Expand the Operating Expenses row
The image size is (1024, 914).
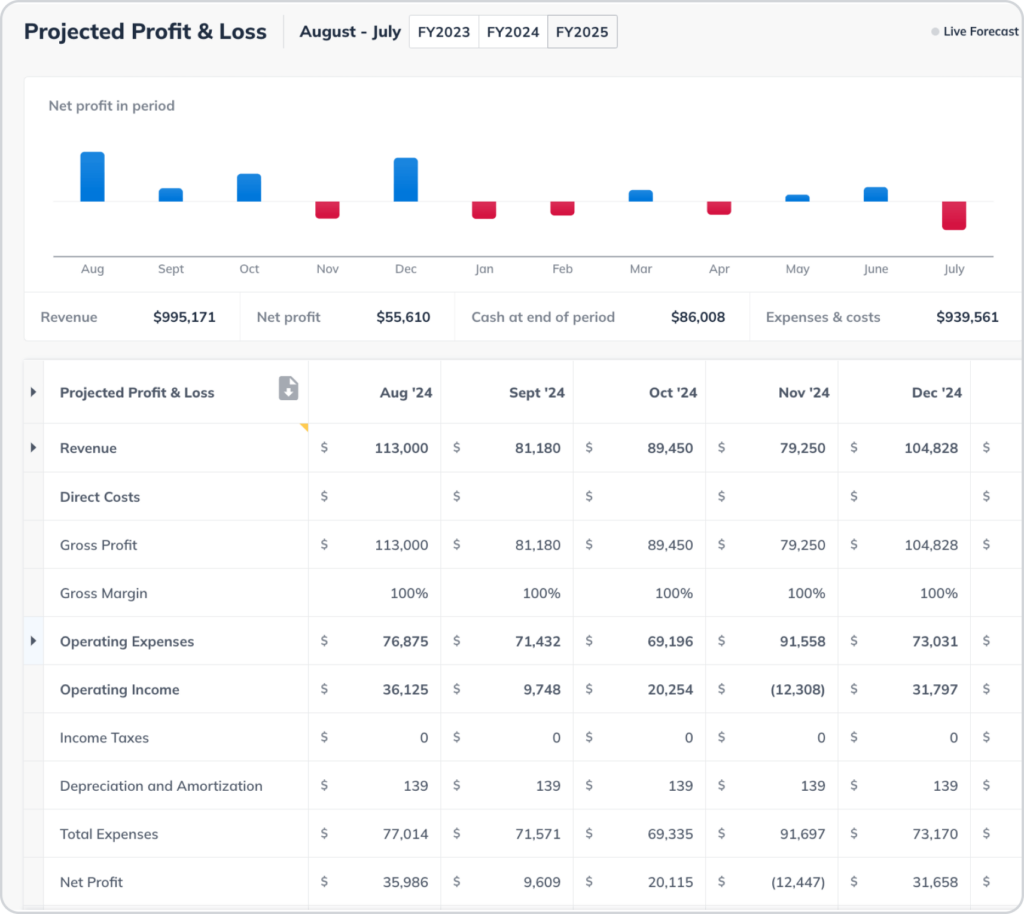[33, 641]
